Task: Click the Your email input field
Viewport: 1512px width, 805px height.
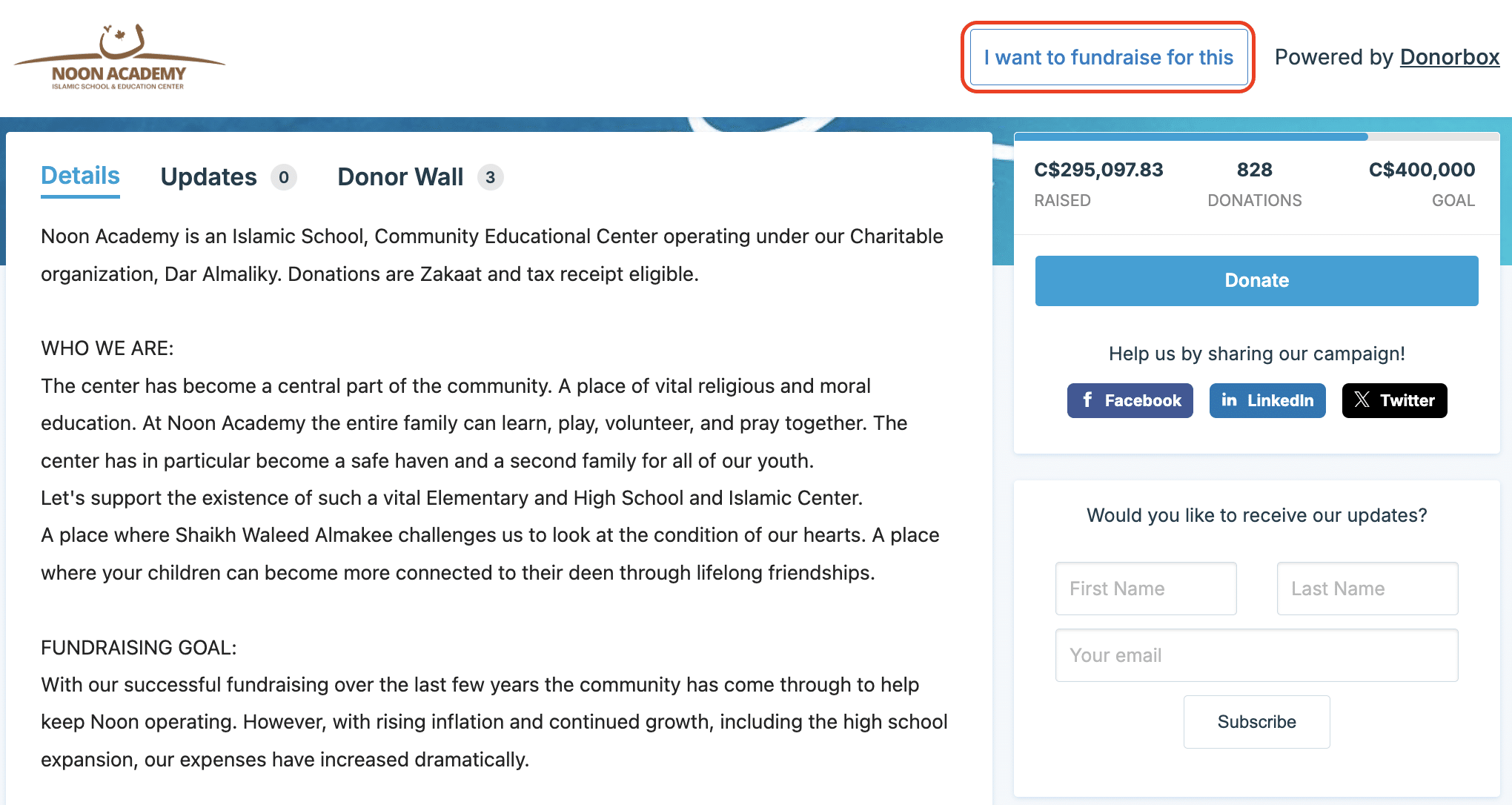Action: click(x=1256, y=655)
